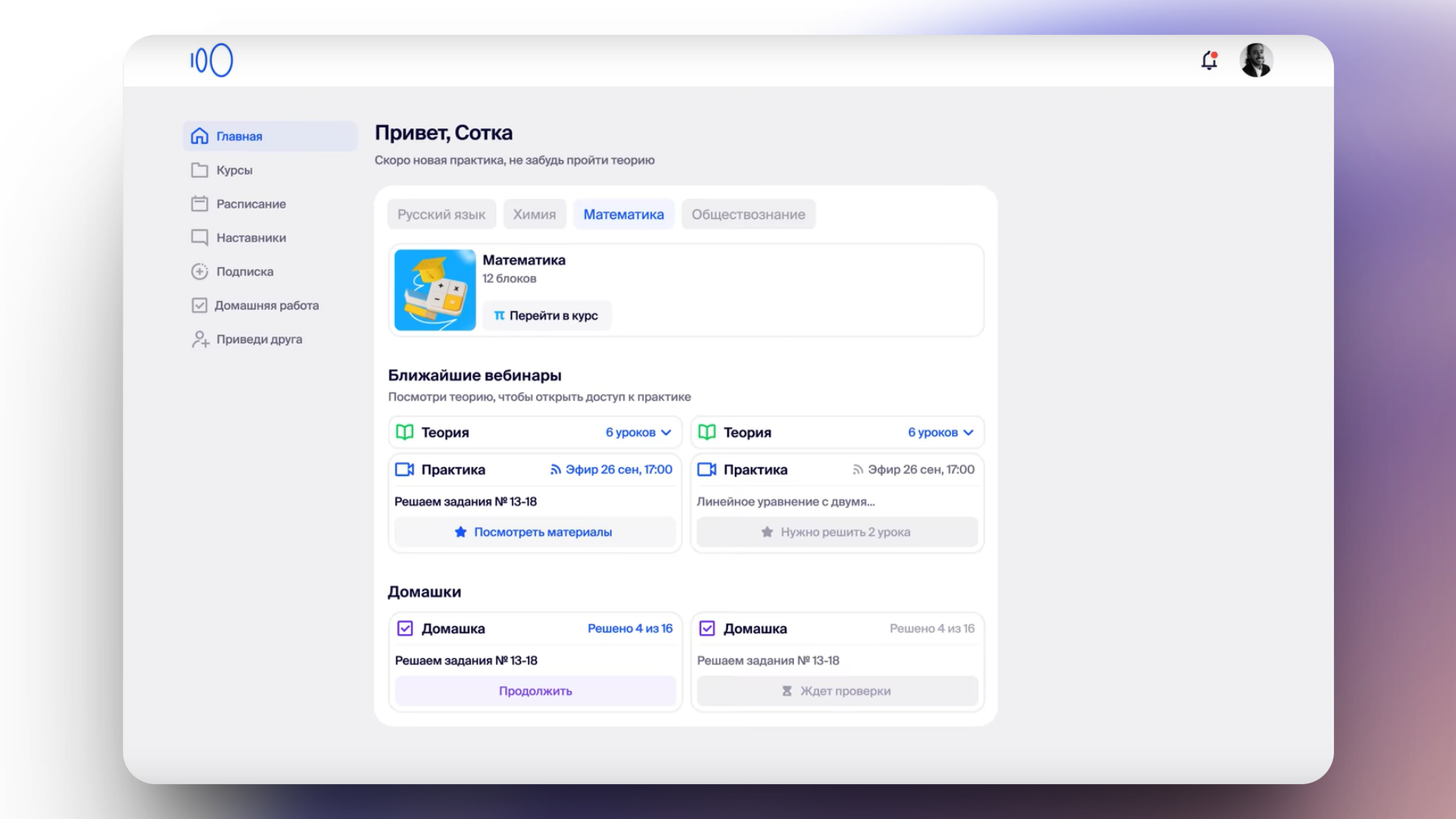Click the checkbox icon in the left Домашка card
The height and width of the screenshot is (819, 1456).
pos(405,628)
